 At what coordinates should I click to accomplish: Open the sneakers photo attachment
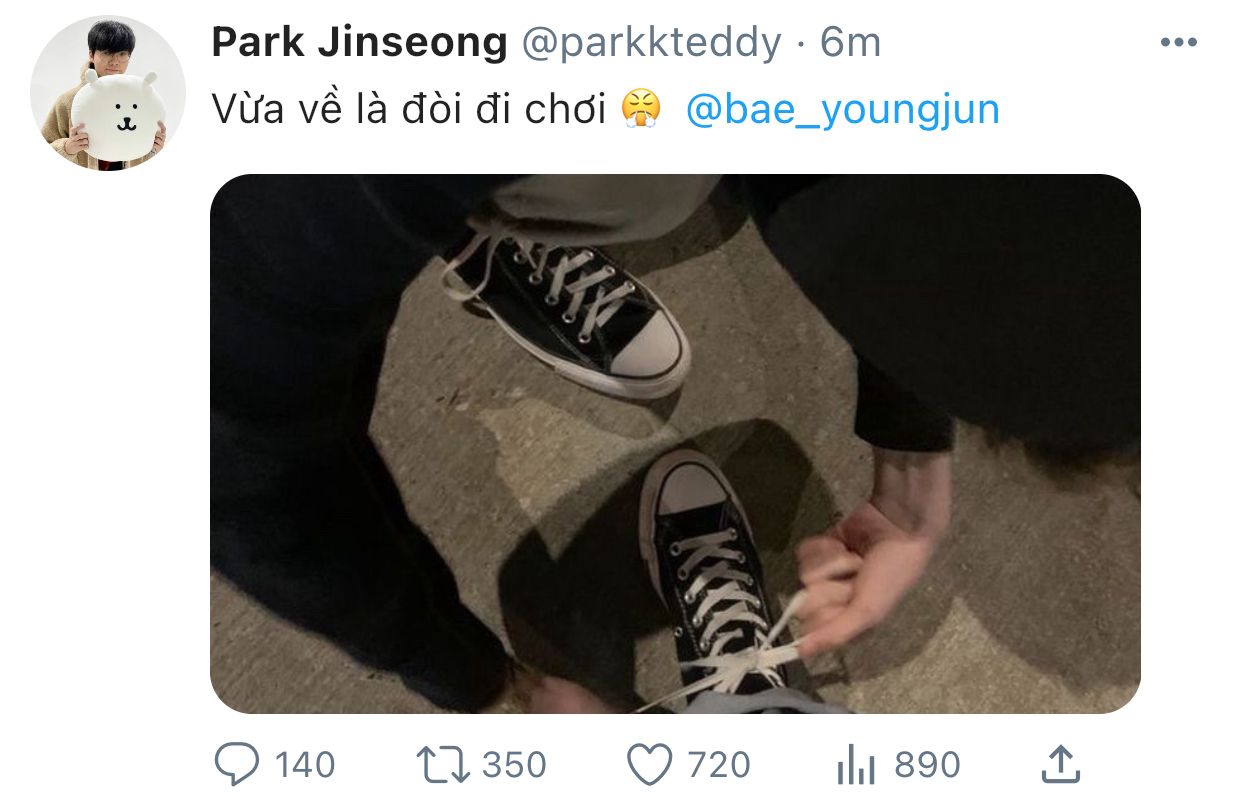coord(675,443)
